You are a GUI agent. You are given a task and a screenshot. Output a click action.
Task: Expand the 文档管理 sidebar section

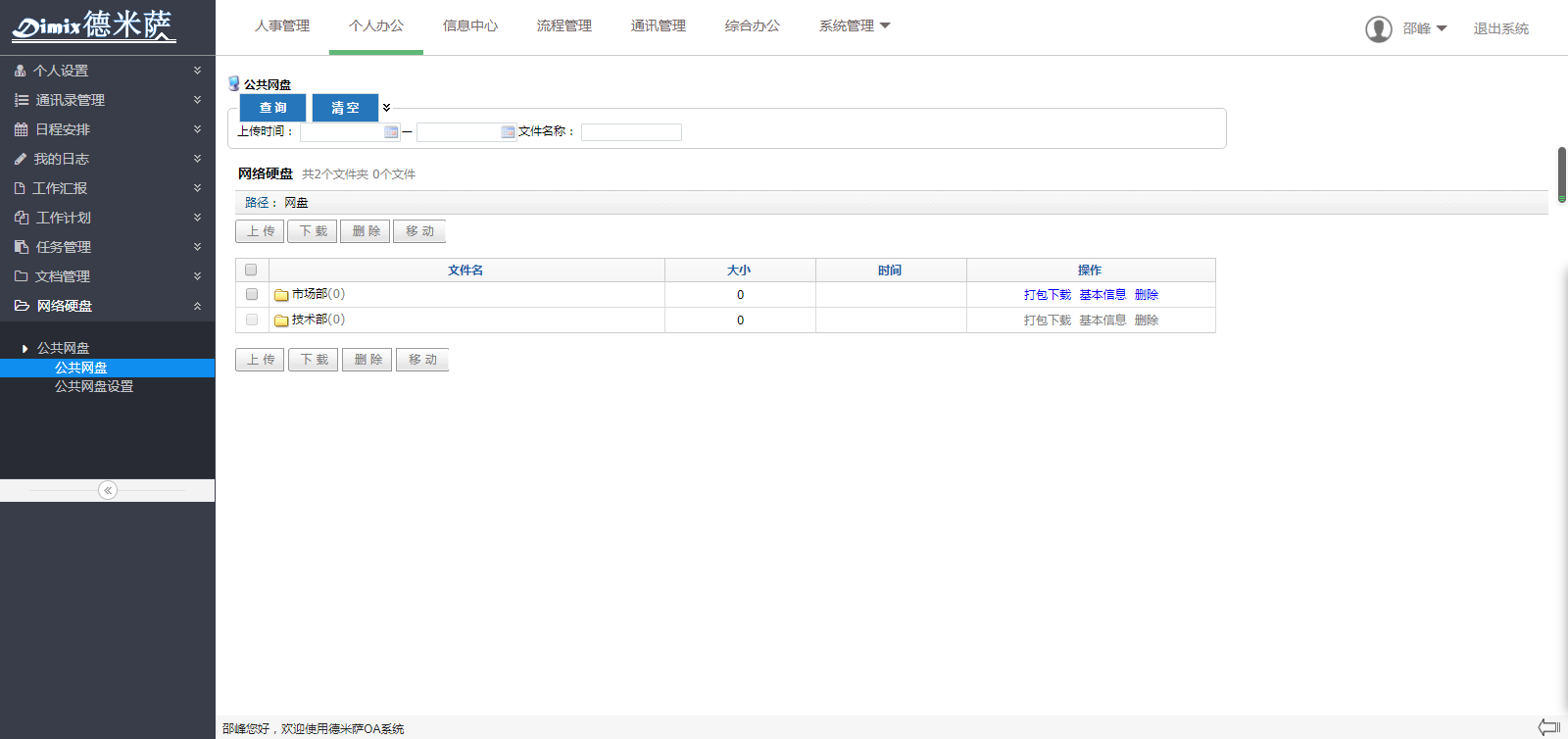pyautogui.click(x=197, y=276)
